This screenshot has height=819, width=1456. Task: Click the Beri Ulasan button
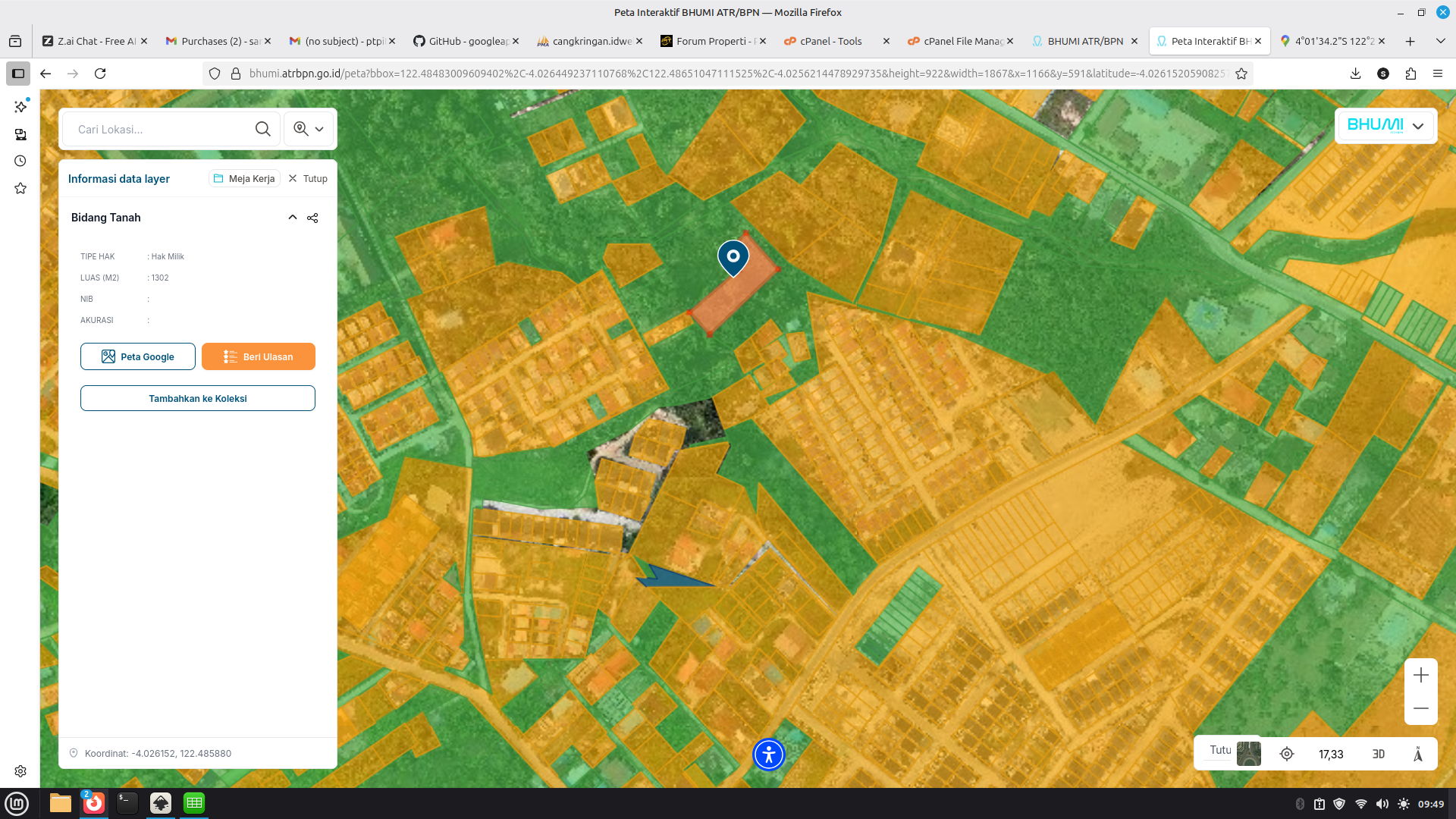coord(258,356)
